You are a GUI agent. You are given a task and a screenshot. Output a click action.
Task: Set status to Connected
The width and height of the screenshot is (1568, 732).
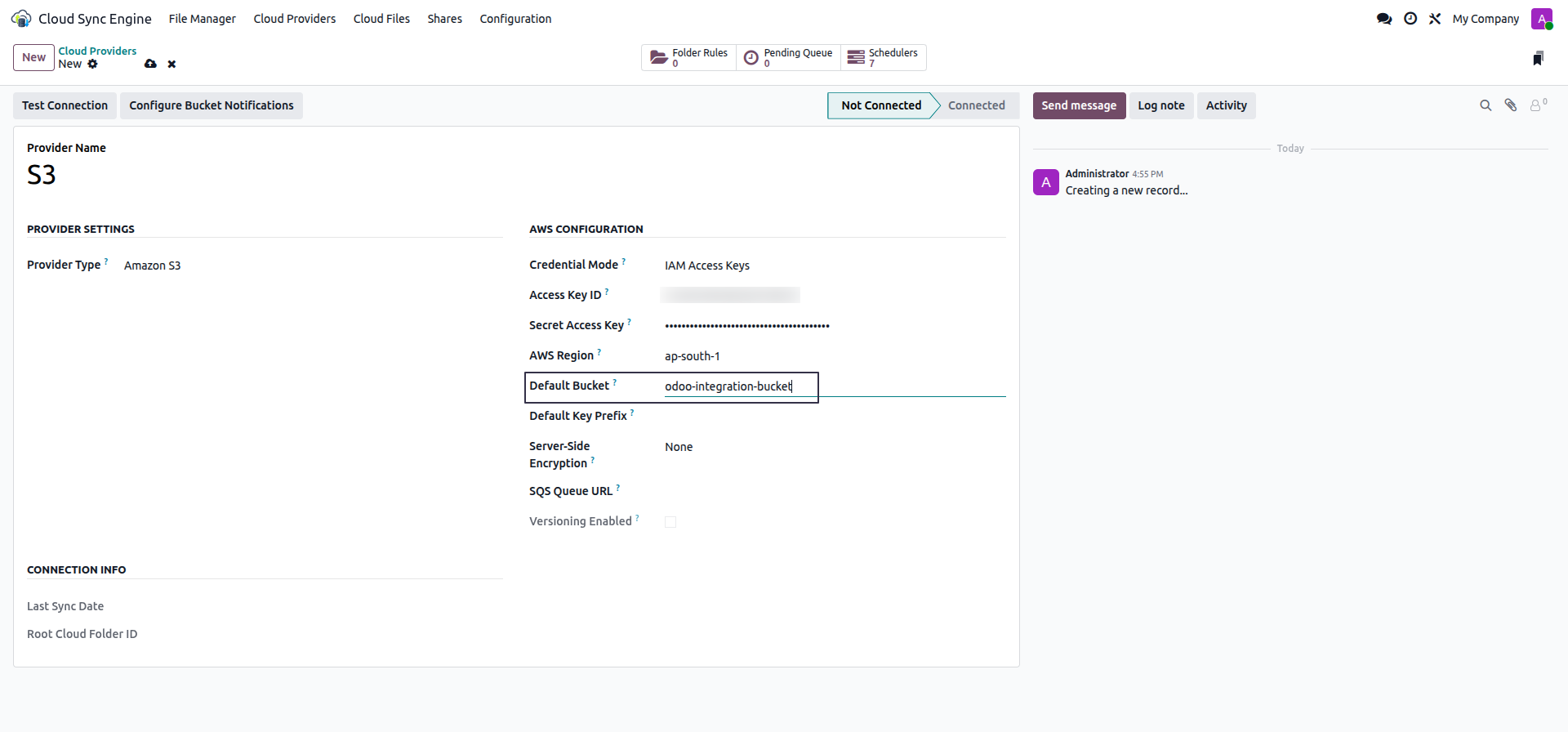[x=977, y=105]
